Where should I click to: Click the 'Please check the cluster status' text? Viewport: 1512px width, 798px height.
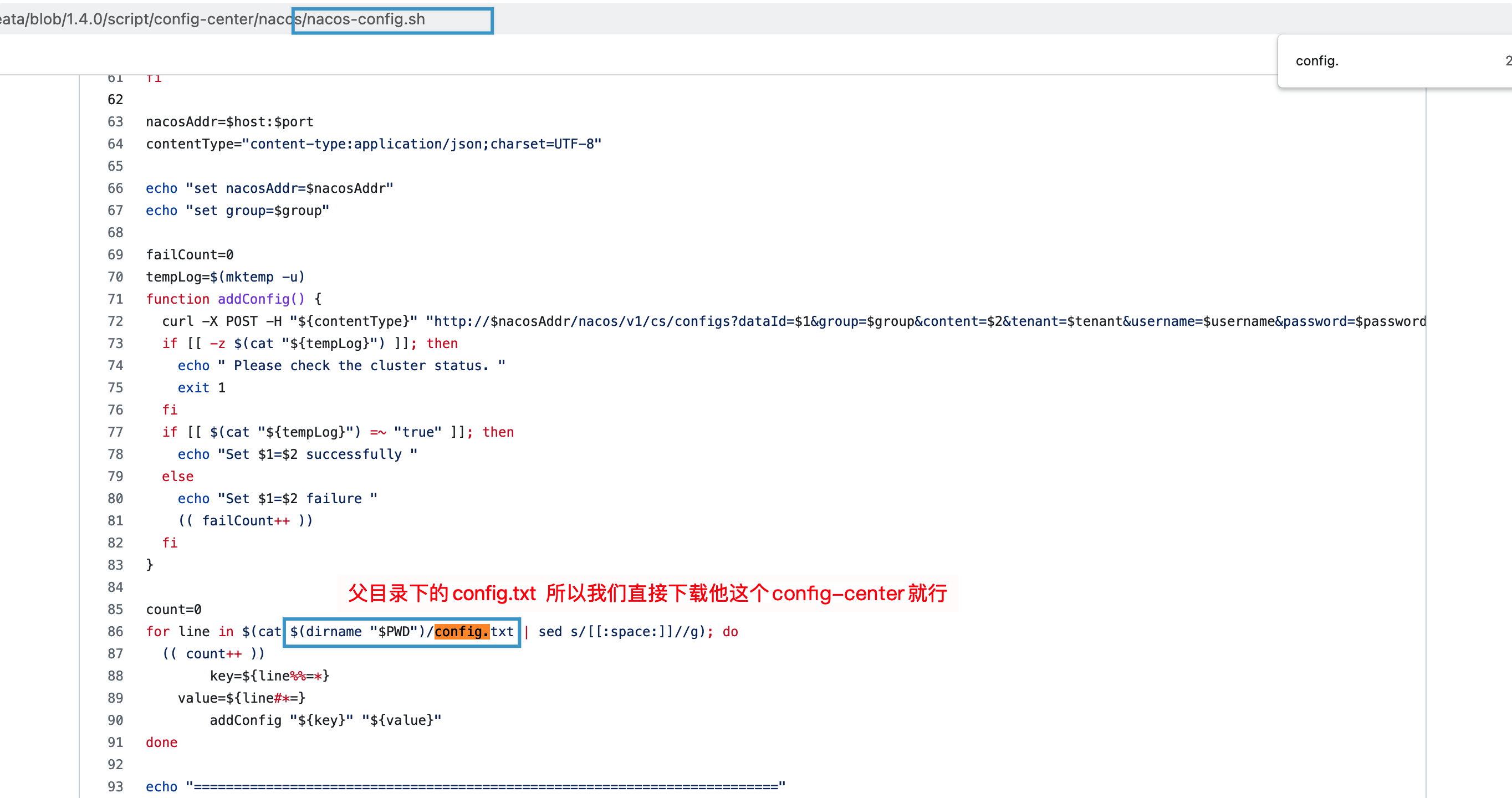pyautogui.click(x=361, y=366)
